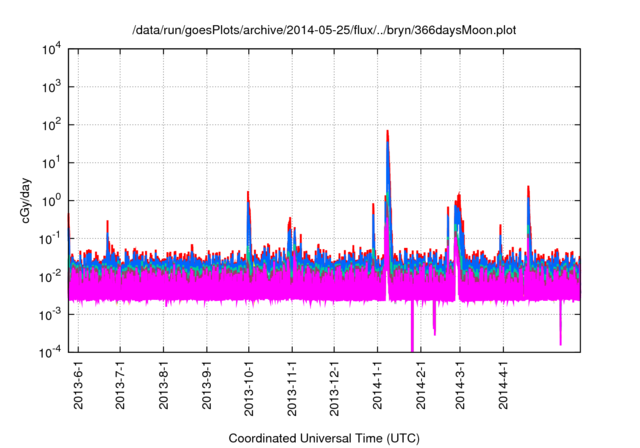Click the 10^2 y-axis tick label

(50, 125)
